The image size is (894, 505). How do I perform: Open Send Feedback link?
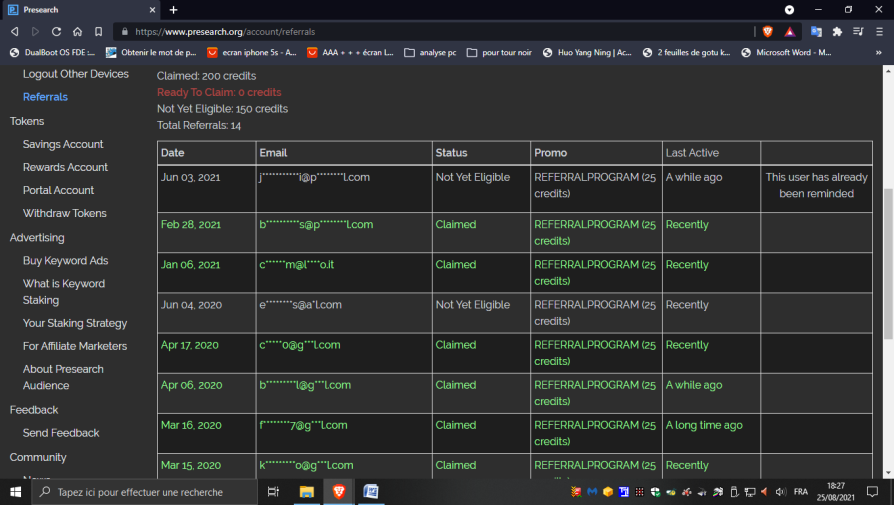[61, 433]
